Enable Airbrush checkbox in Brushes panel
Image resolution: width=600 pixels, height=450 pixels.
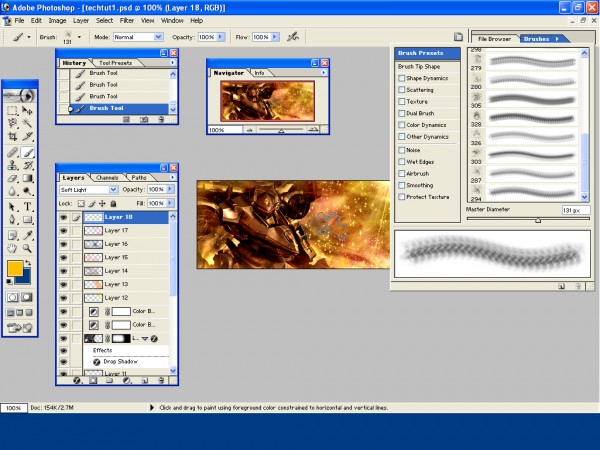(401, 173)
